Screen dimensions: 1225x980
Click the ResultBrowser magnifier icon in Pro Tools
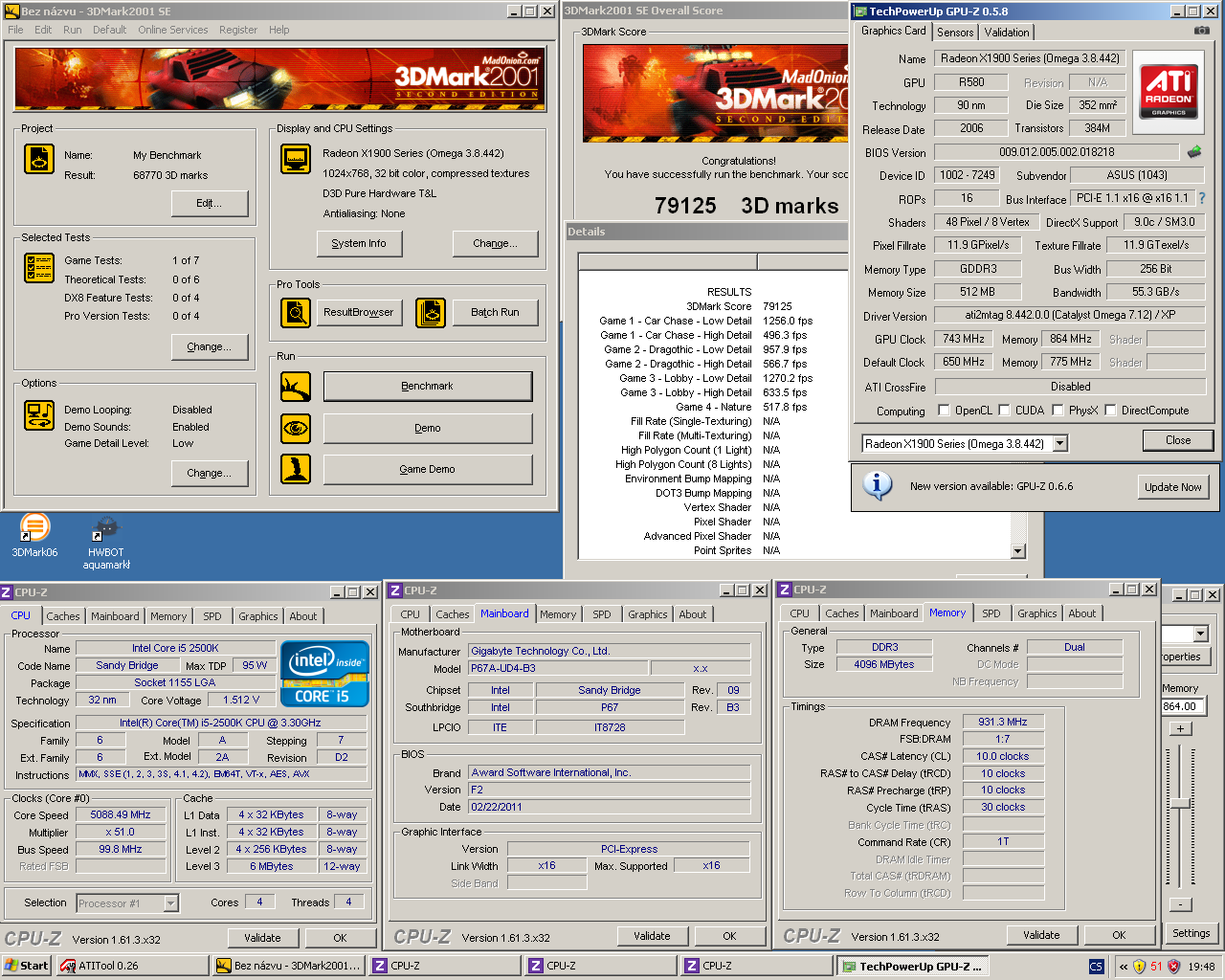tap(296, 313)
